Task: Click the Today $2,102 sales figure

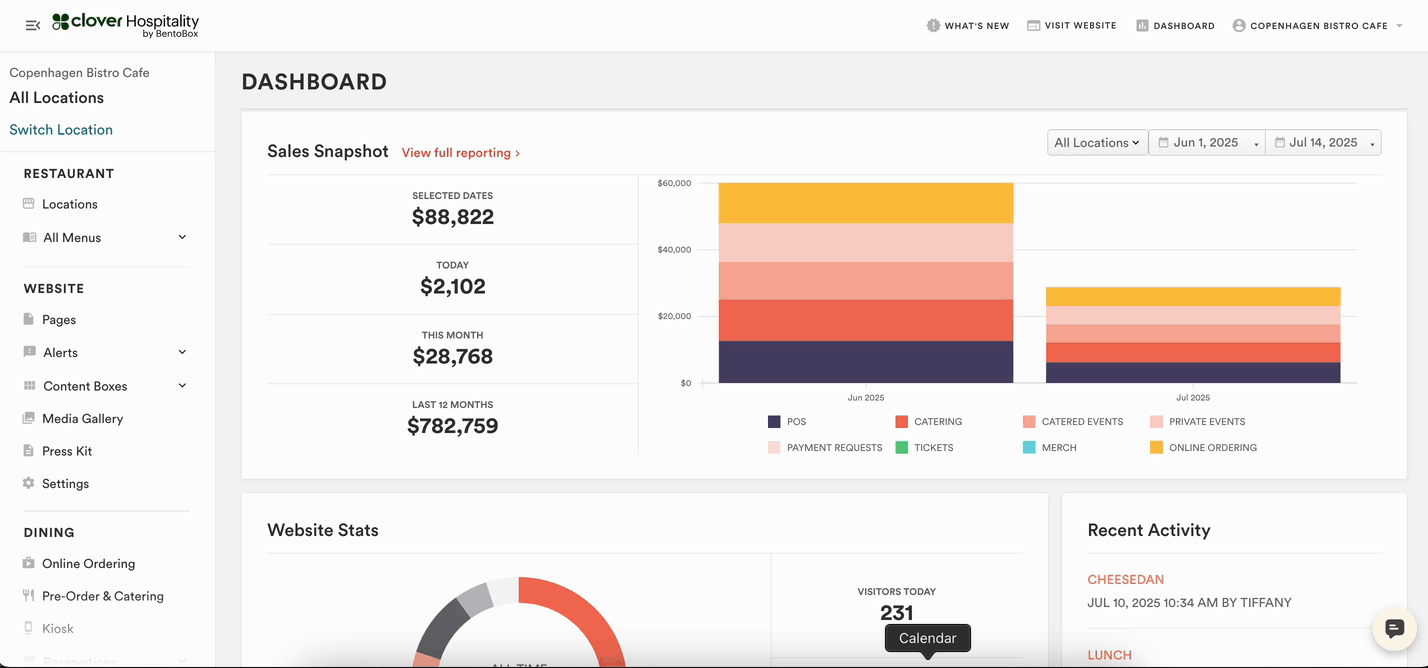Action: coord(453,287)
